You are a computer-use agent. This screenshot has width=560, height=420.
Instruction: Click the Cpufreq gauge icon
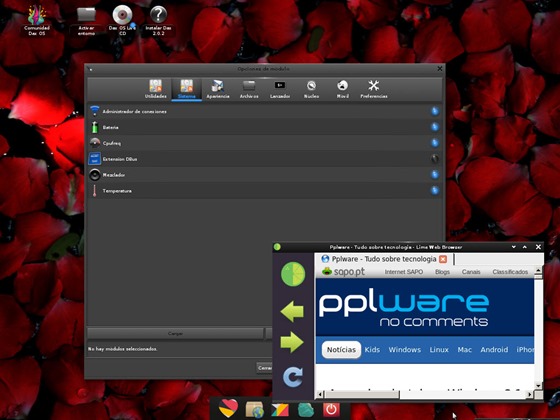95,143
